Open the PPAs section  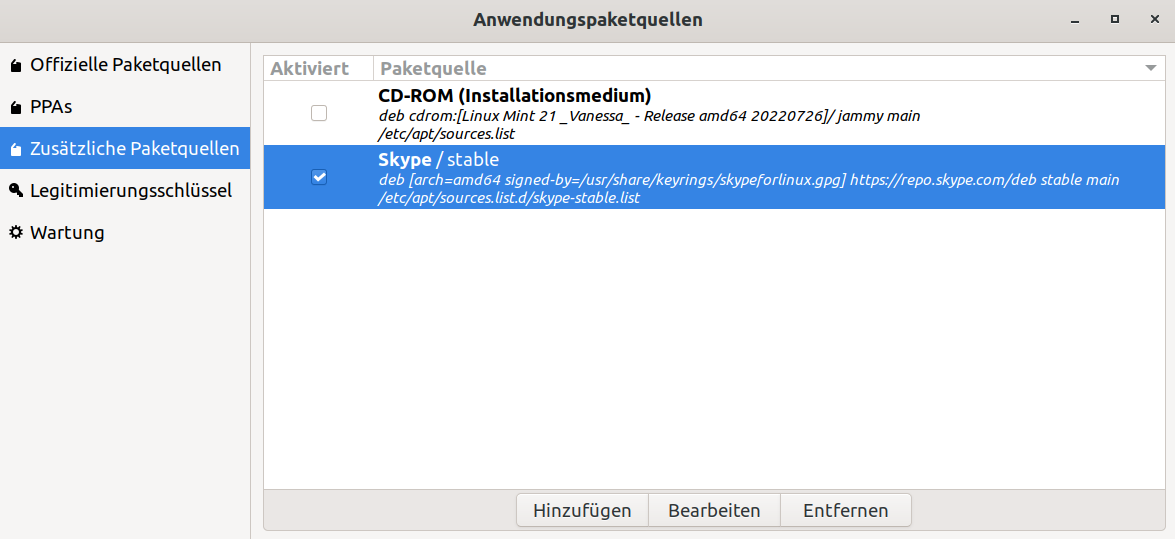[52, 107]
